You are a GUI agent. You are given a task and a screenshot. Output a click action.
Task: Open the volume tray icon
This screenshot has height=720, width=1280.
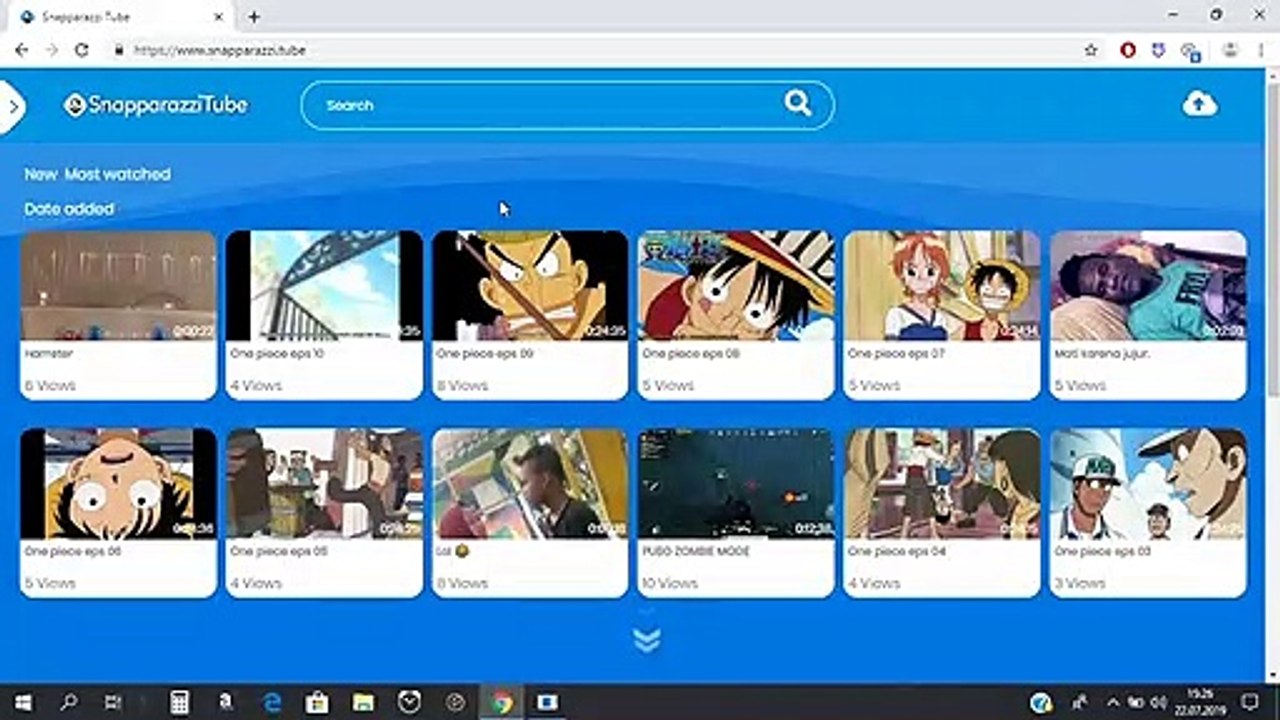[1158, 702]
